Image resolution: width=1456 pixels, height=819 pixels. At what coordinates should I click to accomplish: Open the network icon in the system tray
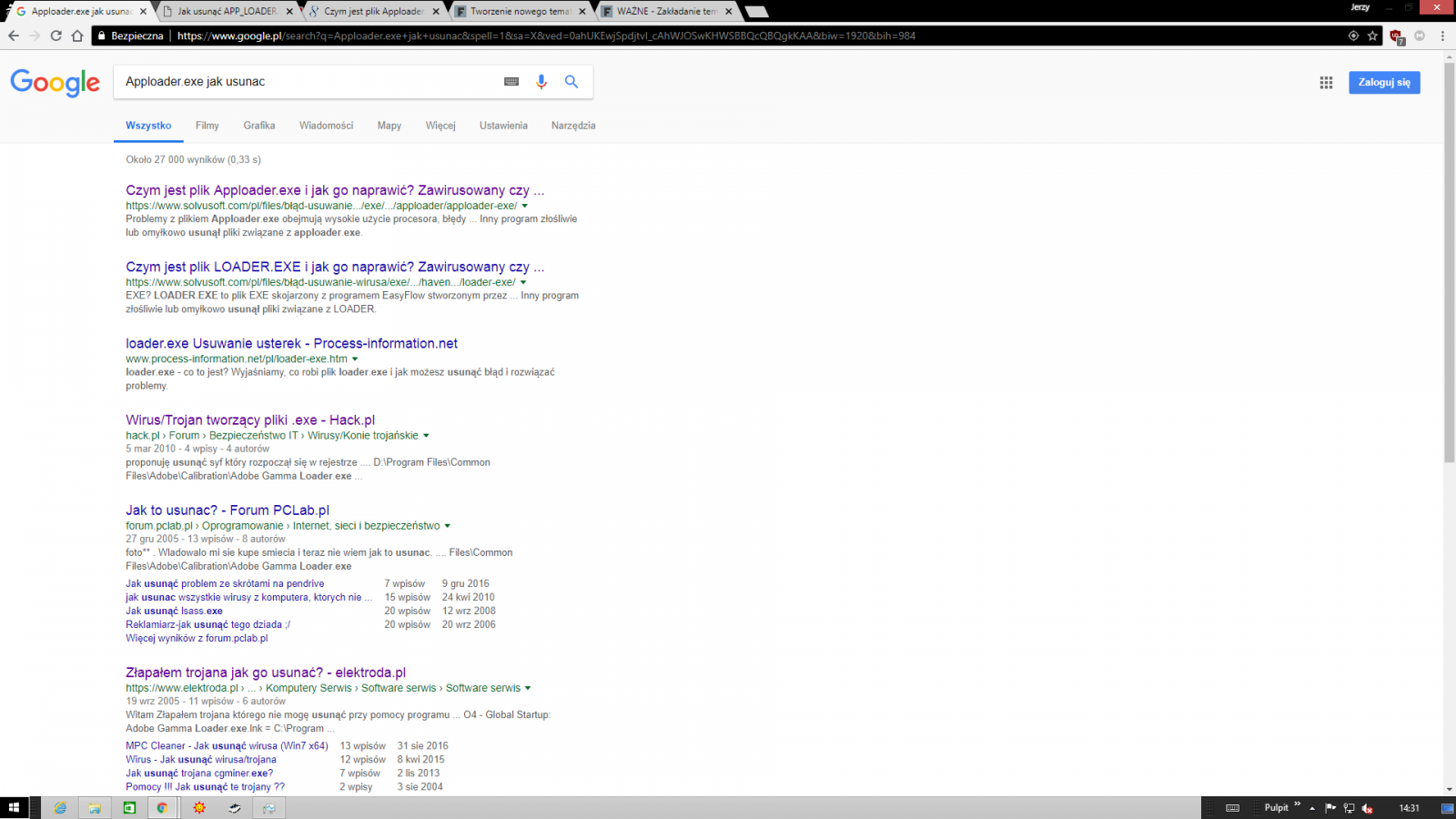coord(1349,808)
